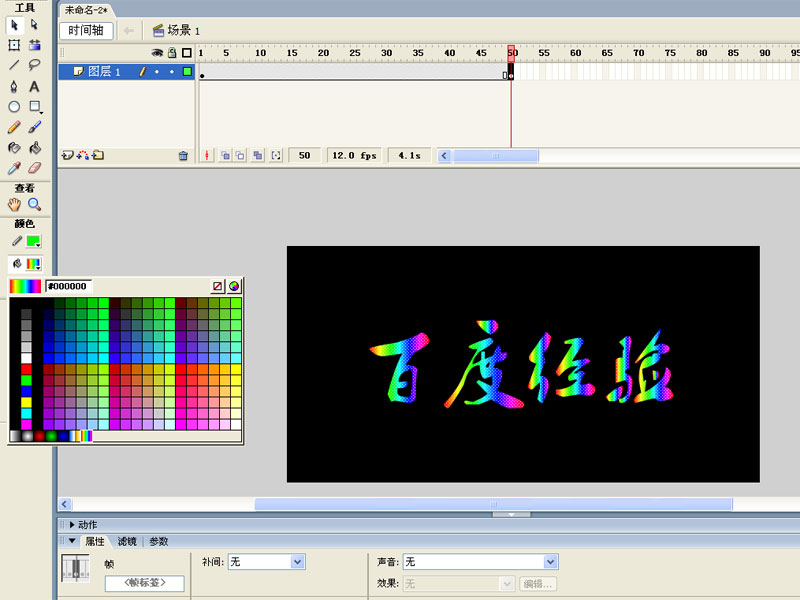Toggle show/hide all layers eye icon

tap(157, 53)
